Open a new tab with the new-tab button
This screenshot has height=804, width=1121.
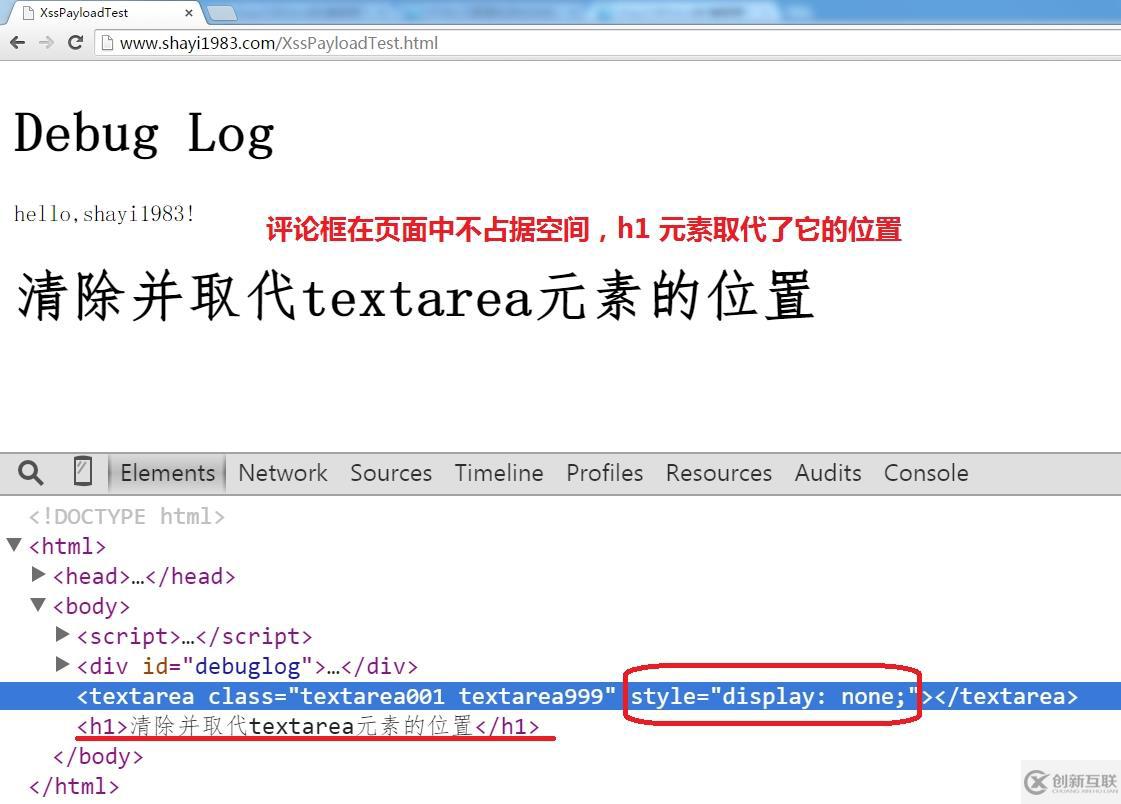tap(222, 13)
